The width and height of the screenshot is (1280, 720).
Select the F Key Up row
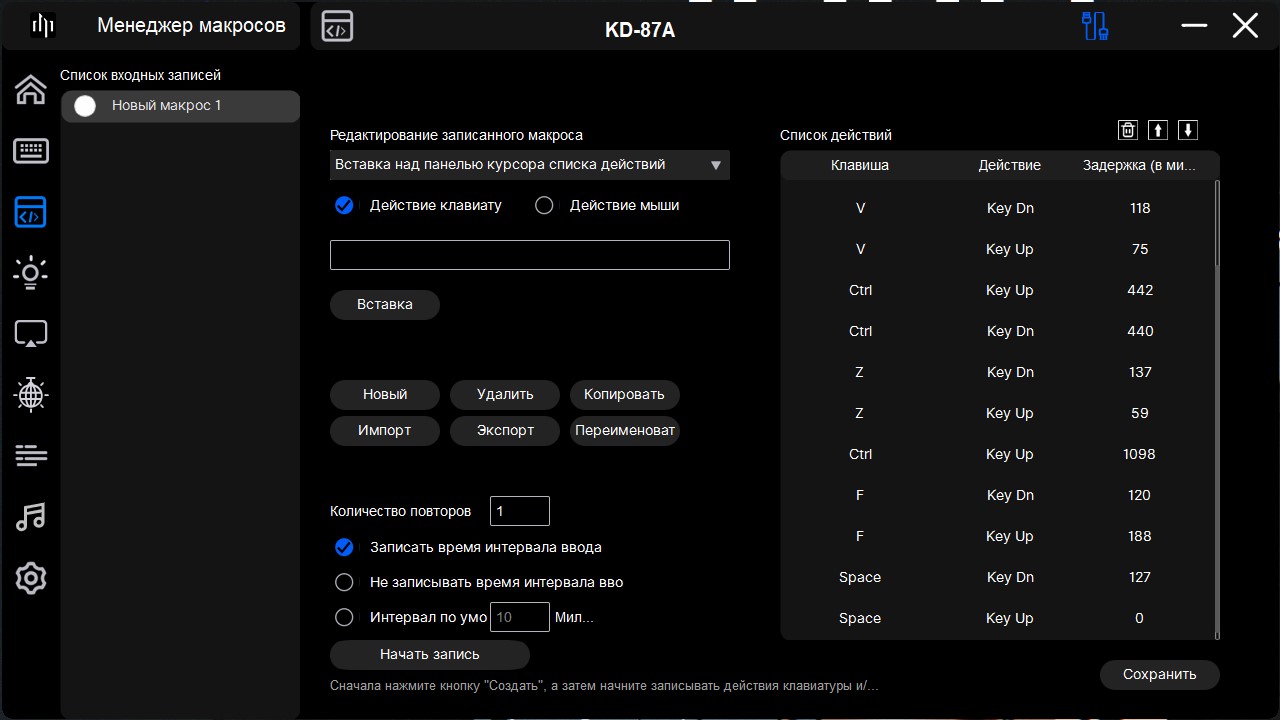[997, 536]
